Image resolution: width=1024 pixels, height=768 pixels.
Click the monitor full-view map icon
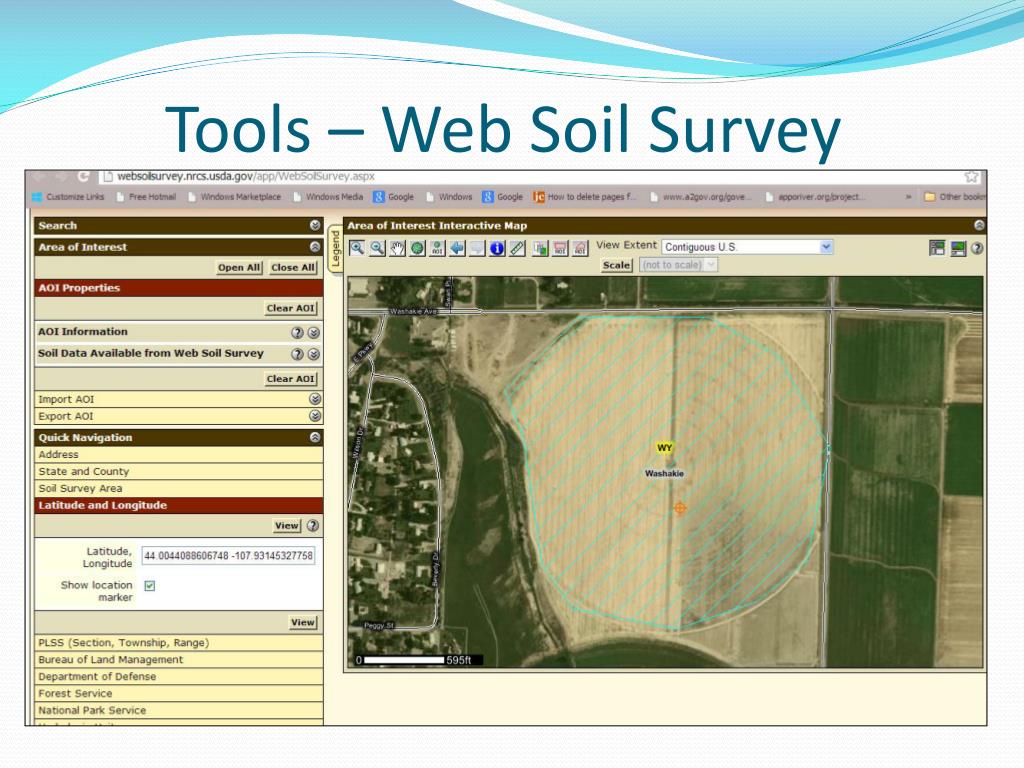coord(958,248)
